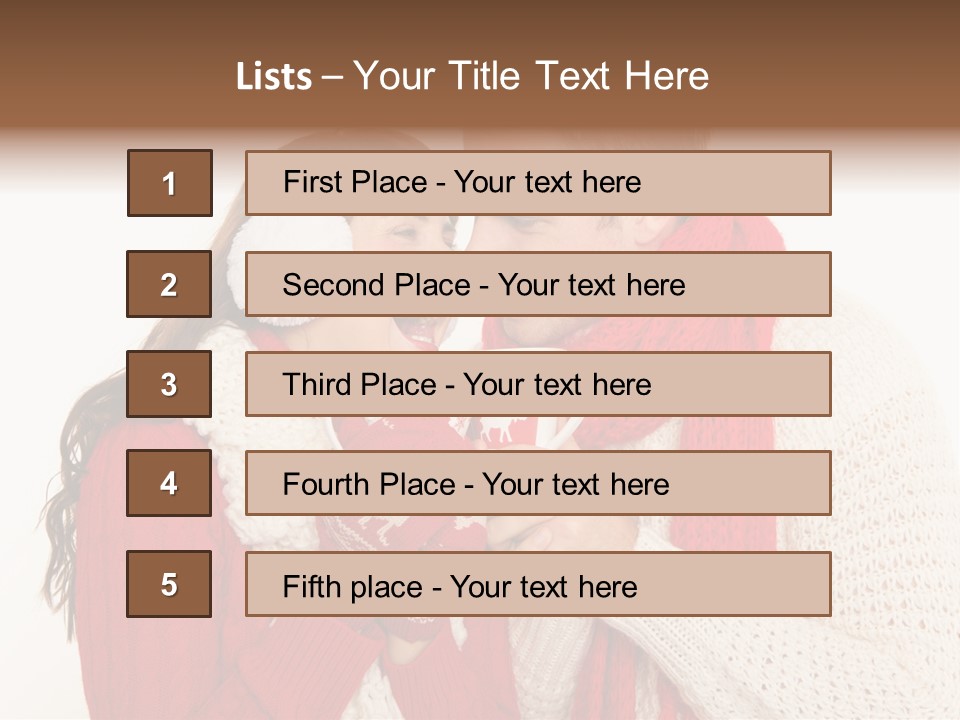The width and height of the screenshot is (960, 720).
Task: Click the number 5 box
Action: click(x=169, y=584)
